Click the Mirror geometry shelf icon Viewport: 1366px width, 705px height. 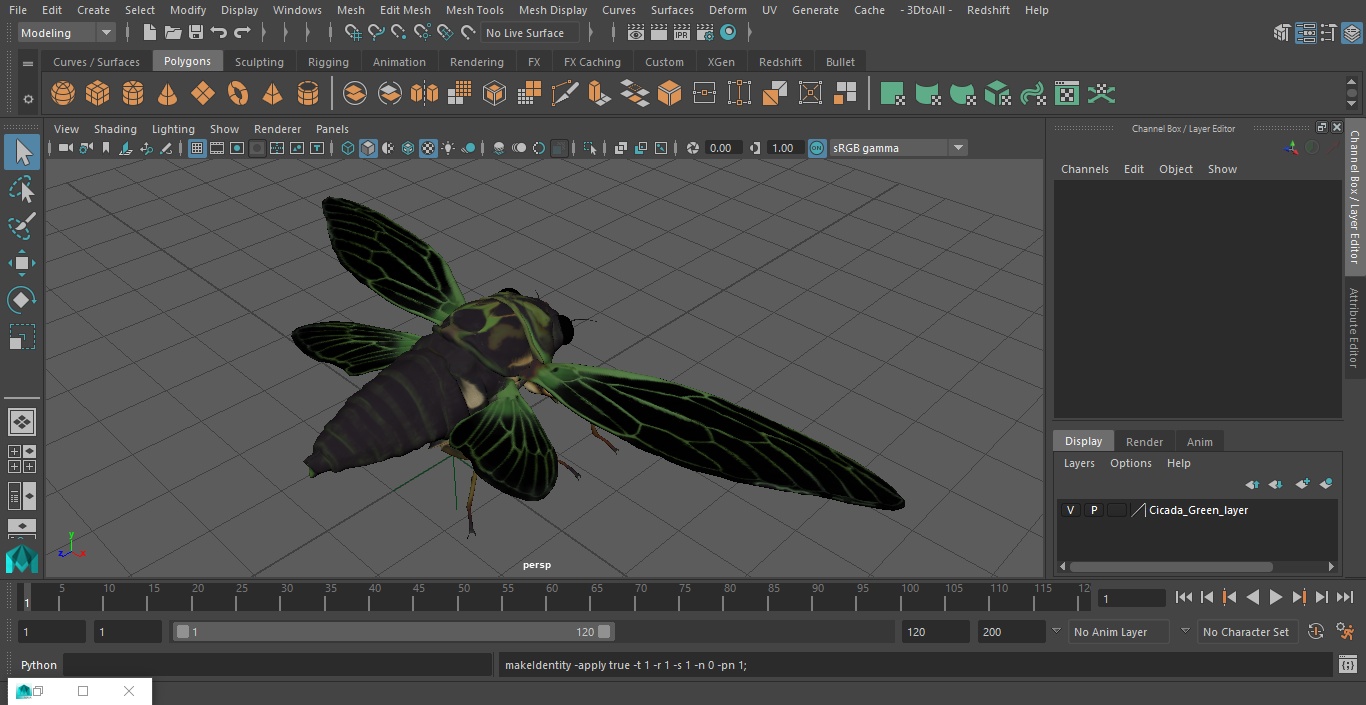pyautogui.click(x=424, y=94)
